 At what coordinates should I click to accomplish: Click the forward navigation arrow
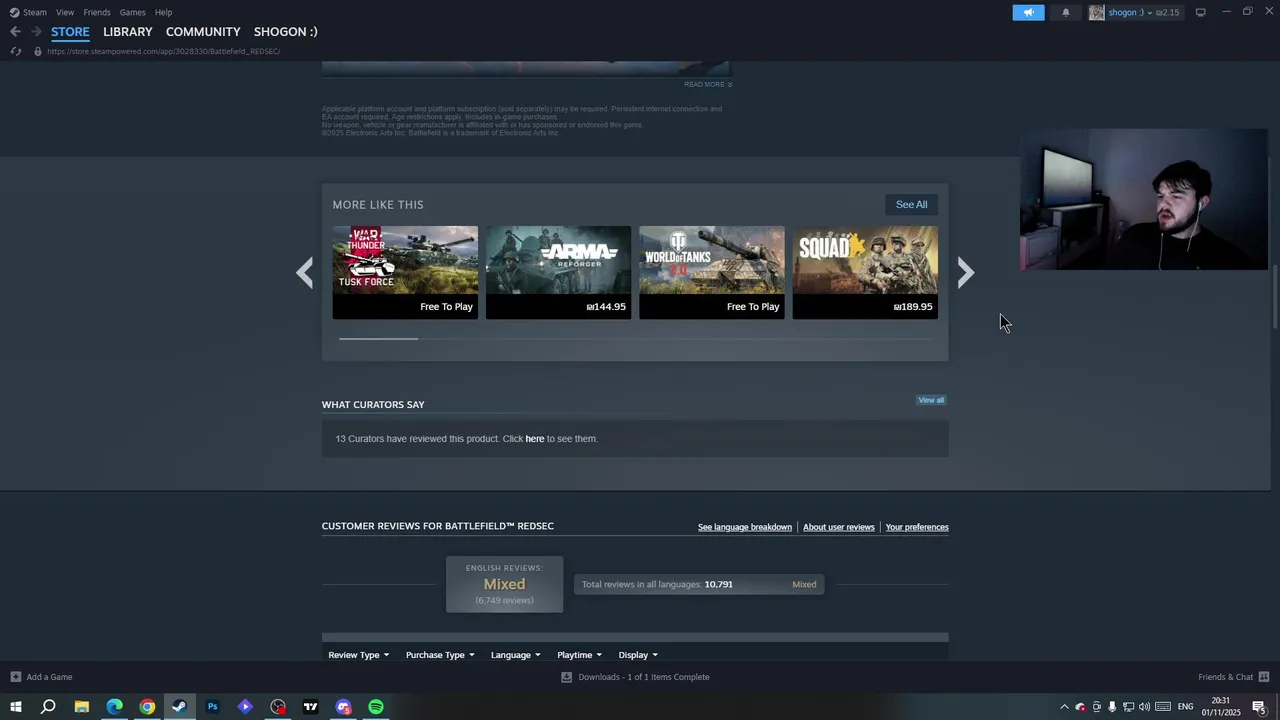click(x=36, y=32)
